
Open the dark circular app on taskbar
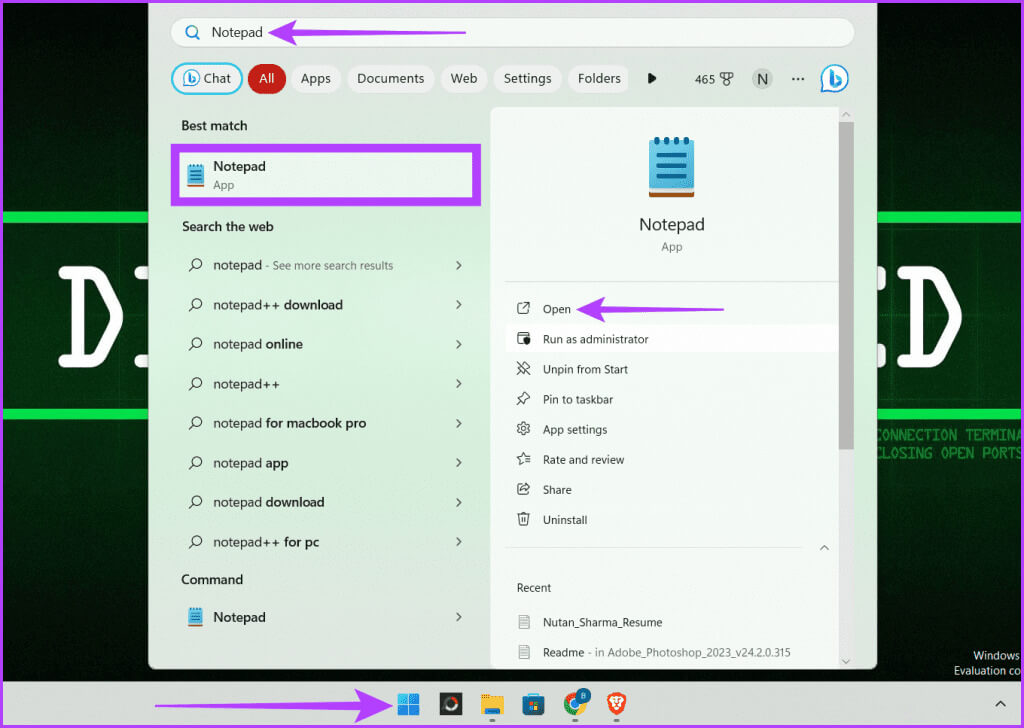pos(451,704)
